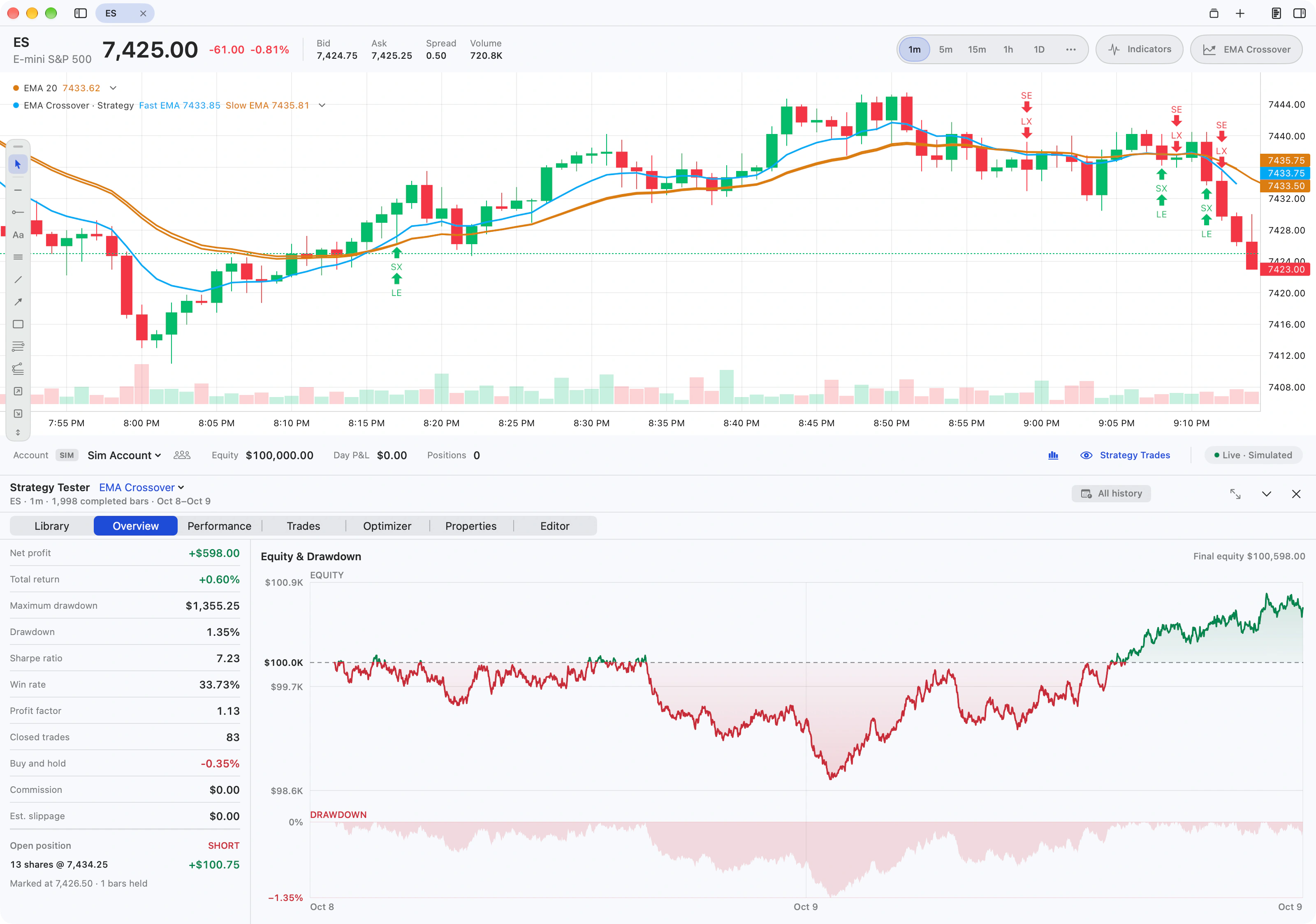Screen dimensions: 1316x924
Task: Select the rectangle drawing tool
Action: tap(18, 324)
